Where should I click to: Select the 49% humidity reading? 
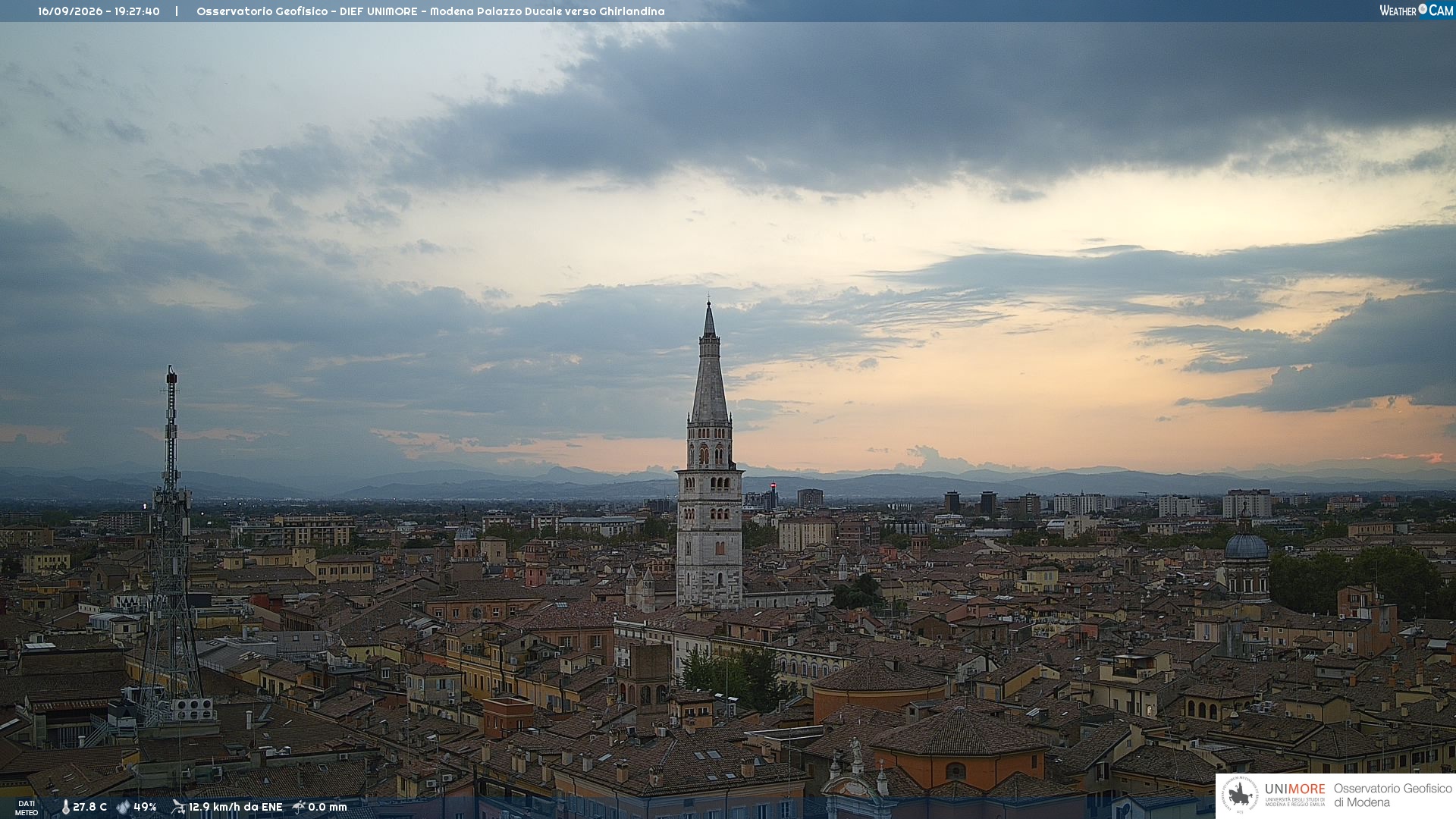(146, 807)
